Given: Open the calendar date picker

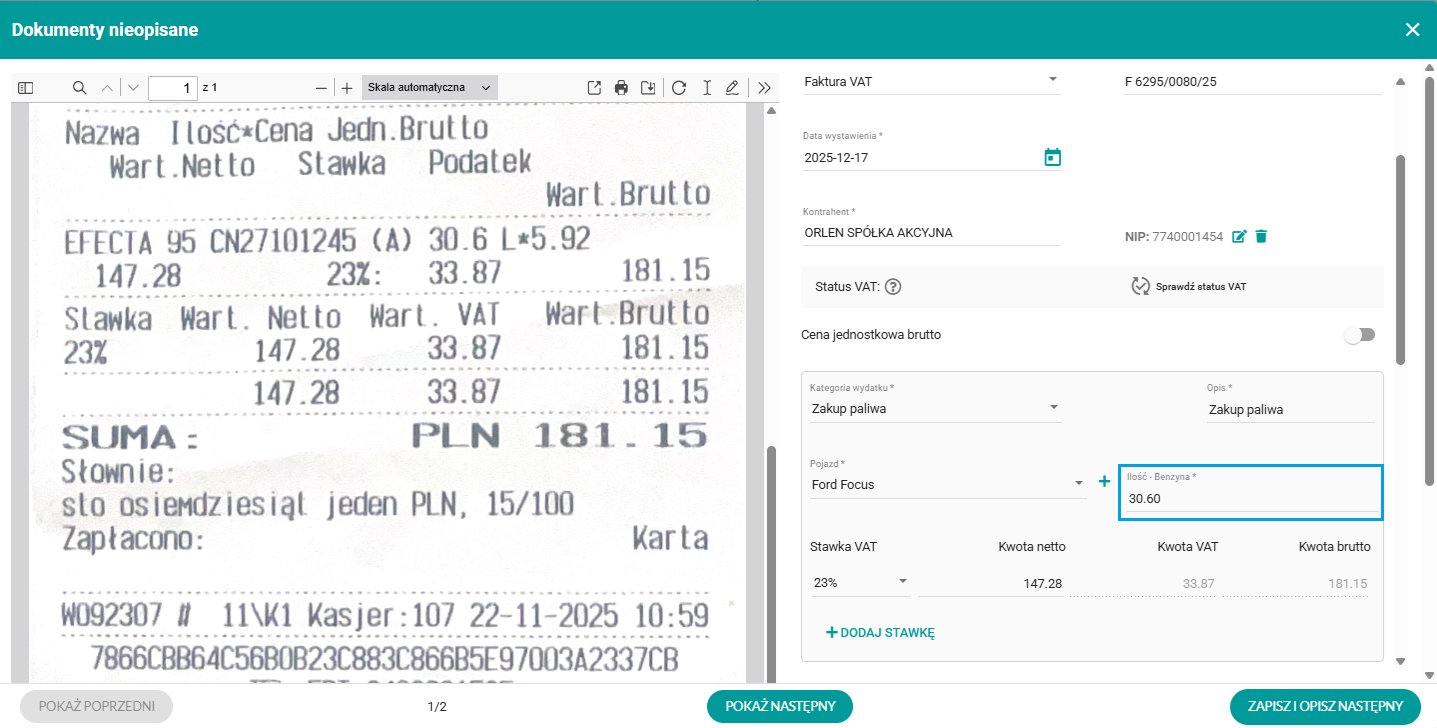Looking at the screenshot, I should (x=1052, y=157).
